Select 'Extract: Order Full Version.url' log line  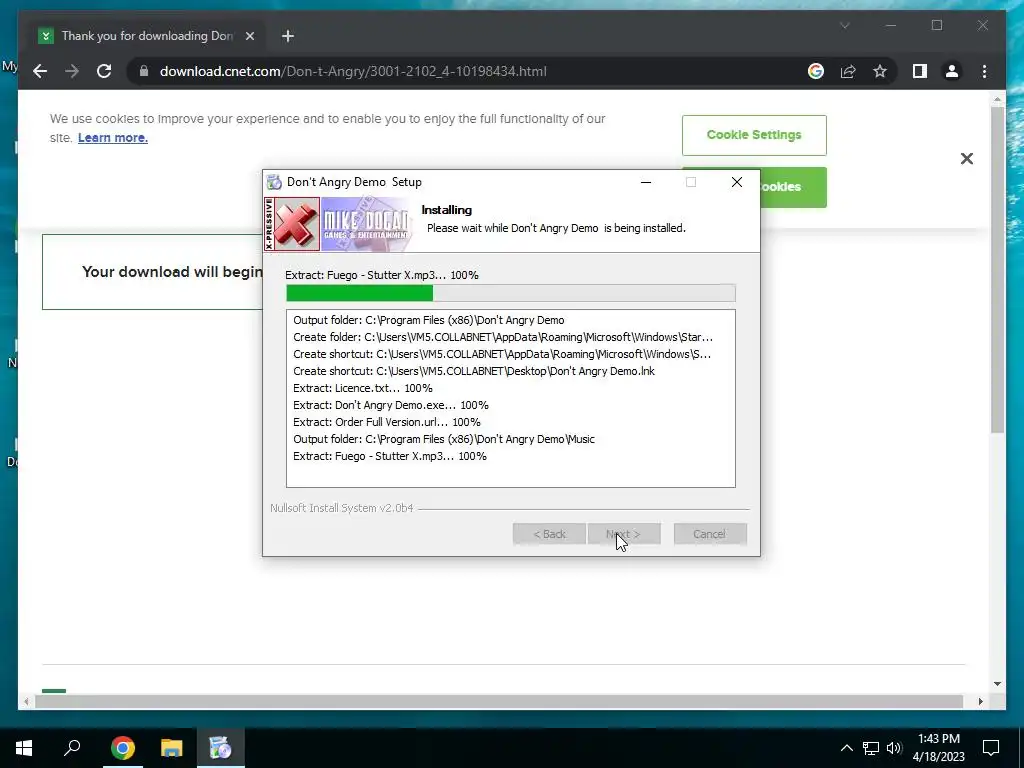pos(387,422)
